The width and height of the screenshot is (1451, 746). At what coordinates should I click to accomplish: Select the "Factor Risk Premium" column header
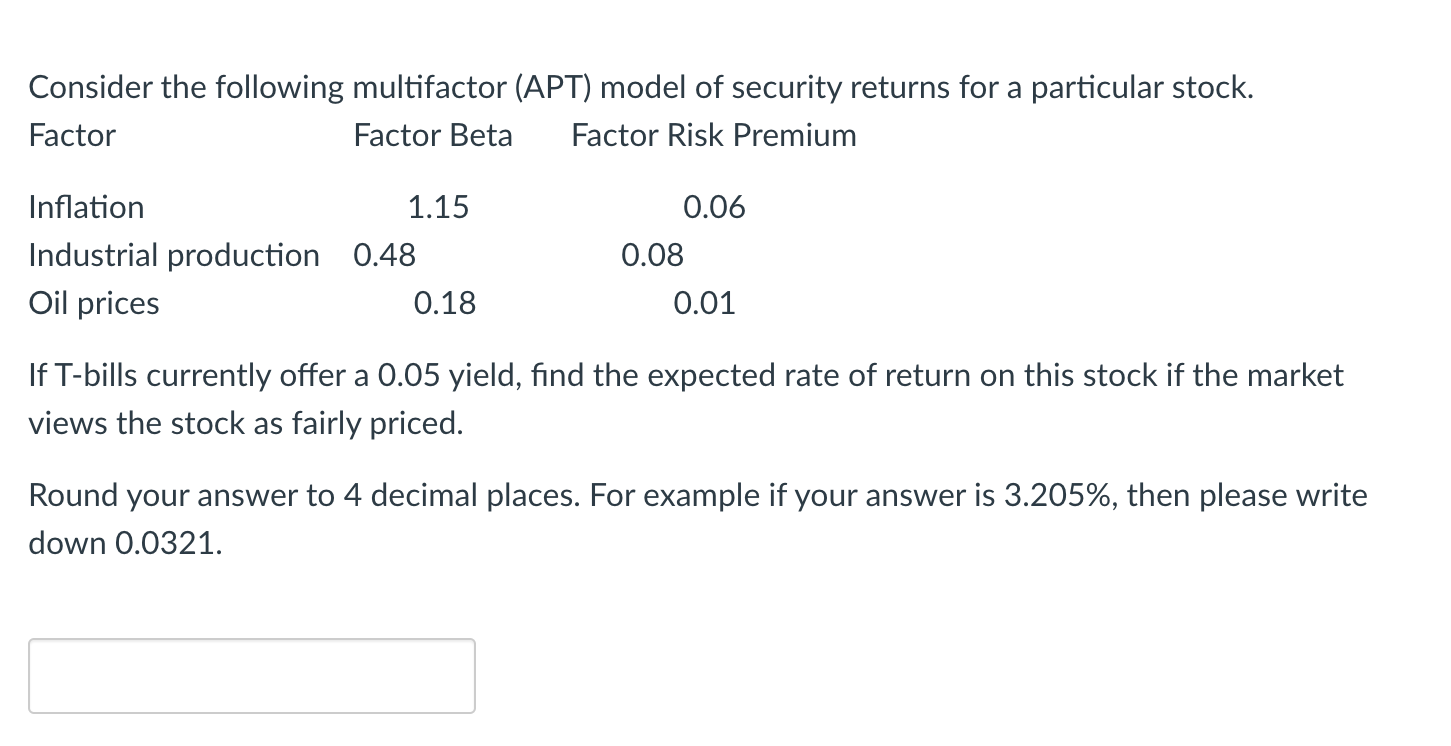pos(713,135)
